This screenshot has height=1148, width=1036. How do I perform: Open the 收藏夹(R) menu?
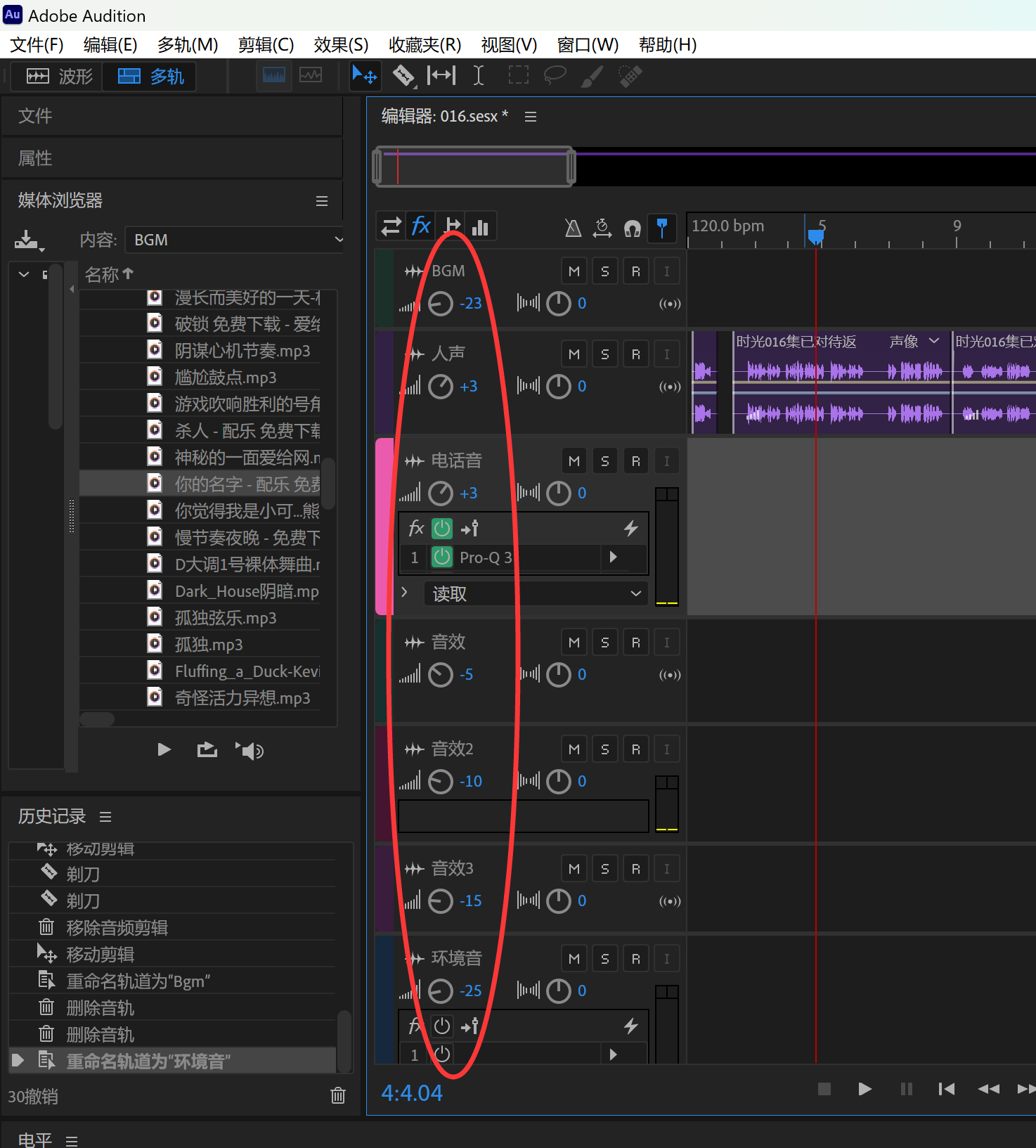425,45
